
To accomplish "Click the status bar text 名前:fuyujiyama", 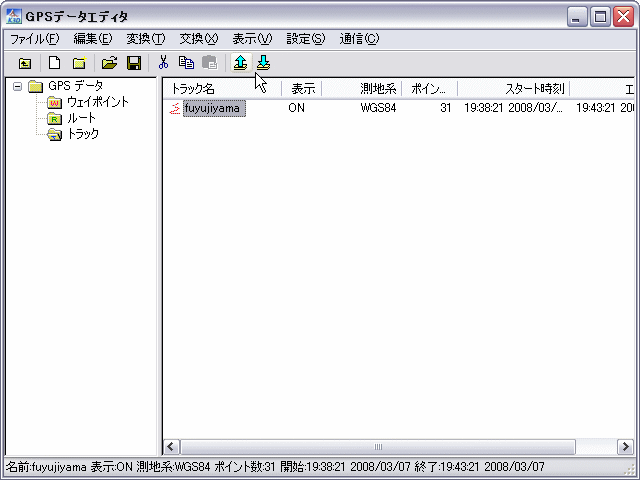I will point(46,467).
